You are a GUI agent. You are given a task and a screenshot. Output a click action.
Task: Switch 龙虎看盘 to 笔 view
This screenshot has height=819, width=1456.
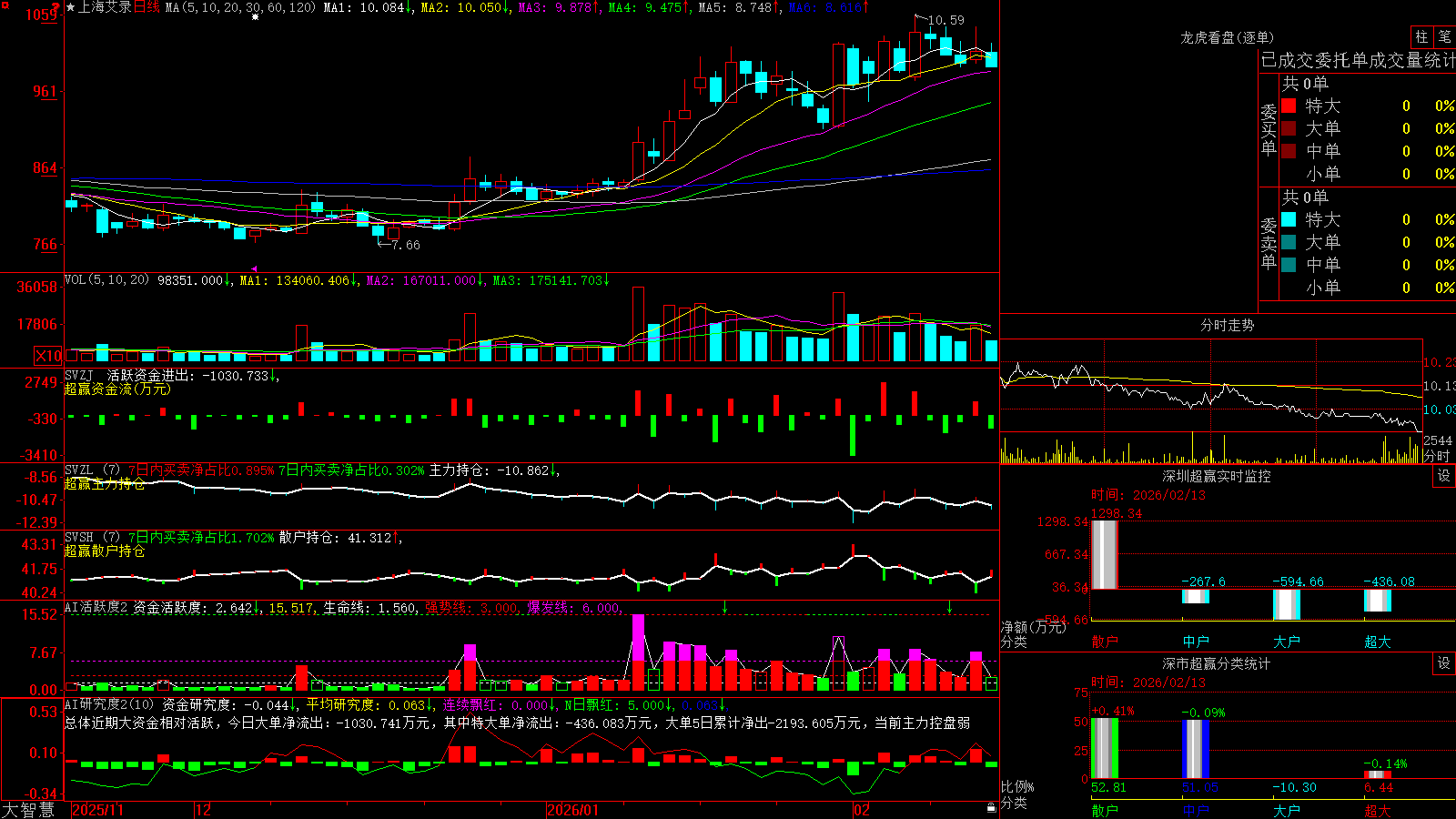point(1445,36)
